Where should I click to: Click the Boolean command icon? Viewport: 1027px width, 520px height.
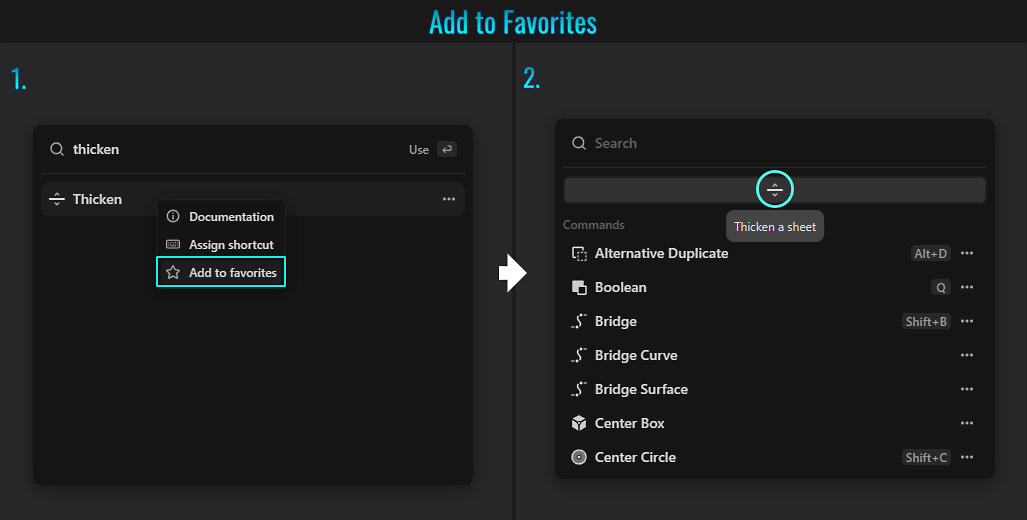coord(579,288)
